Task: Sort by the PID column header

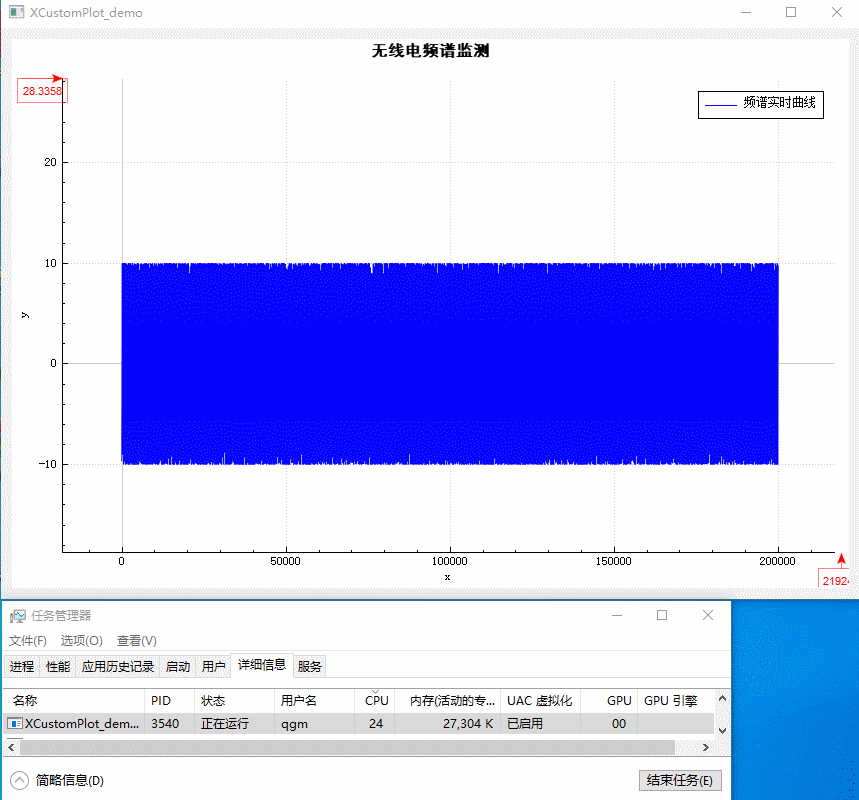Action: pos(170,700)
